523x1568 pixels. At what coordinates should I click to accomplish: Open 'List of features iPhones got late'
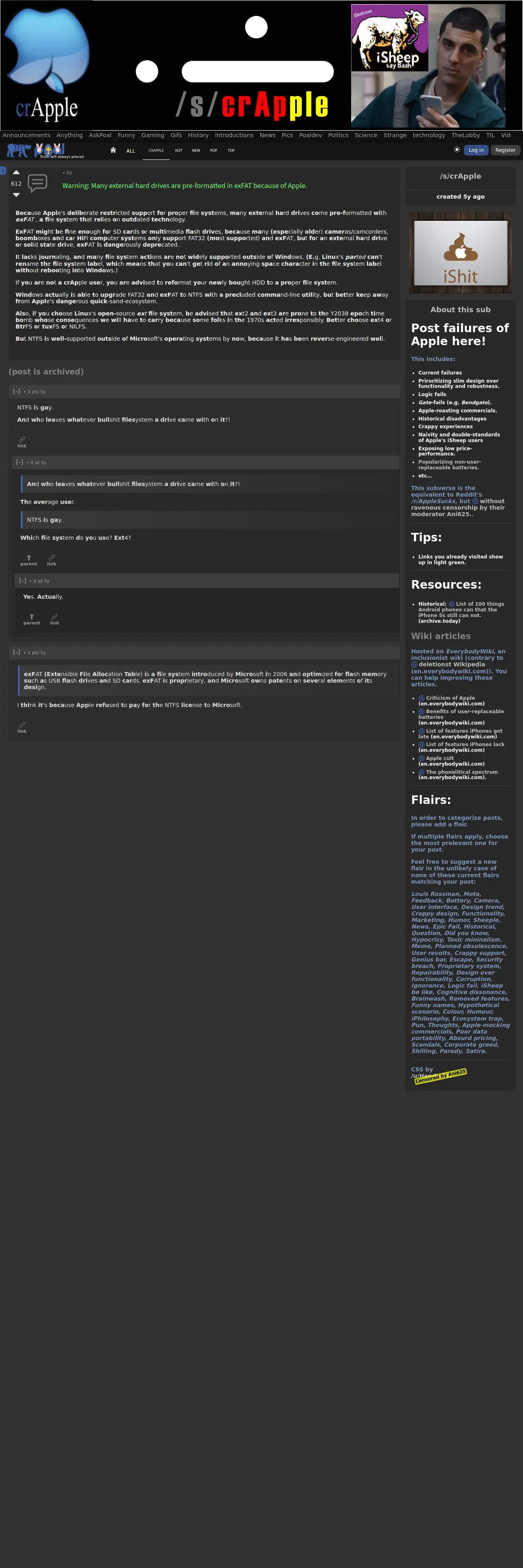[x=460, y=734]
